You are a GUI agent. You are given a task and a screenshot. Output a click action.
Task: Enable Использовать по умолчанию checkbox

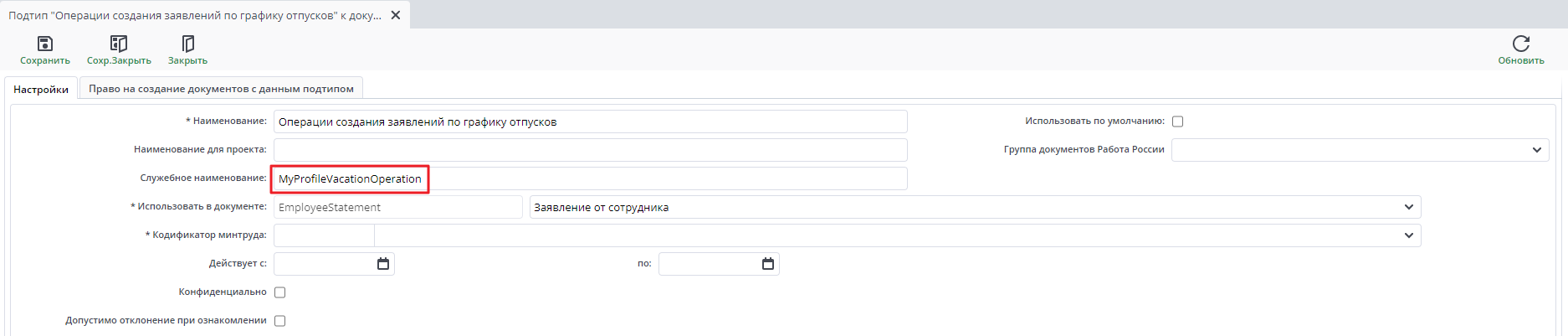1178,121
